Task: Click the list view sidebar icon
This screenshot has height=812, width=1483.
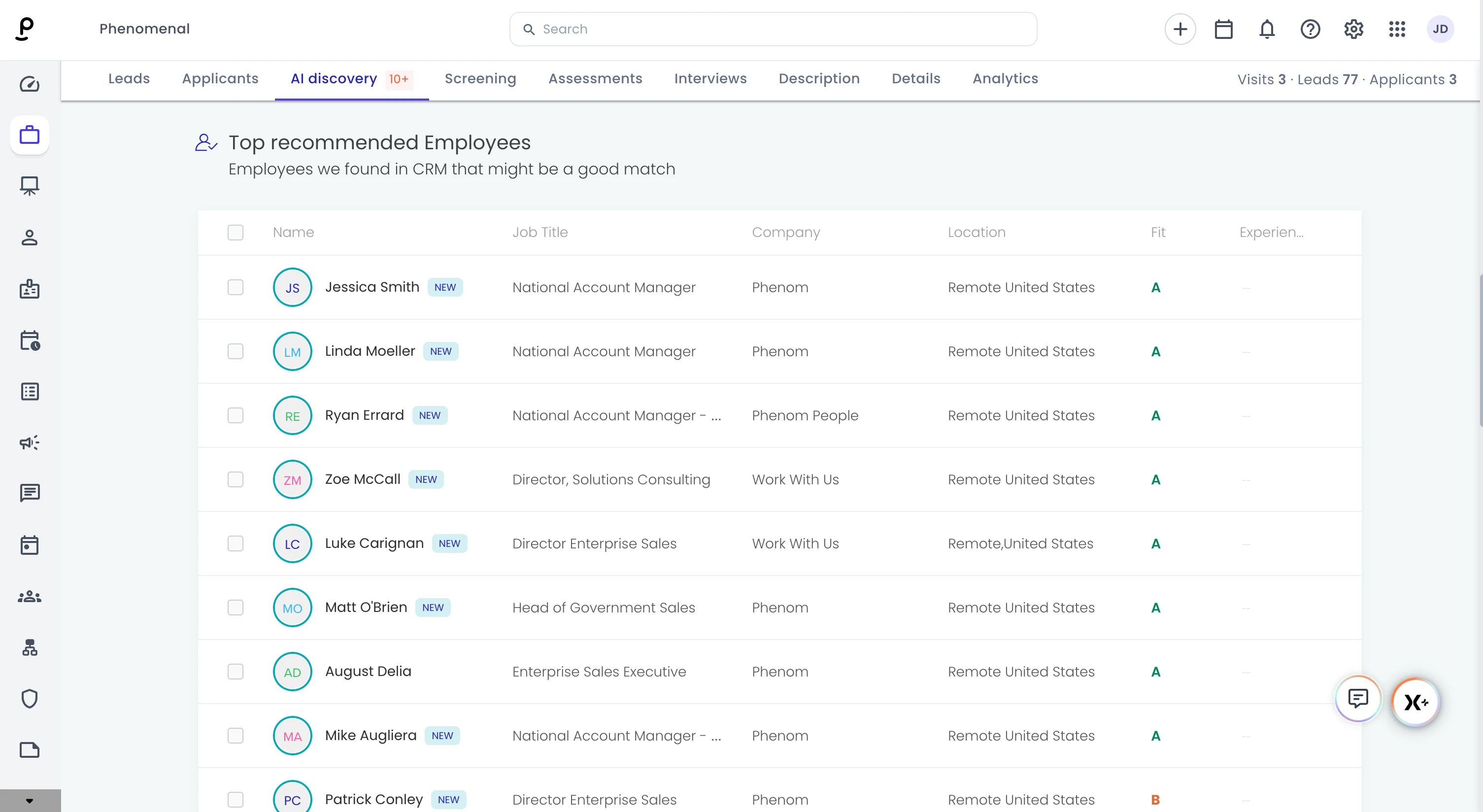Action: (30, 391)
